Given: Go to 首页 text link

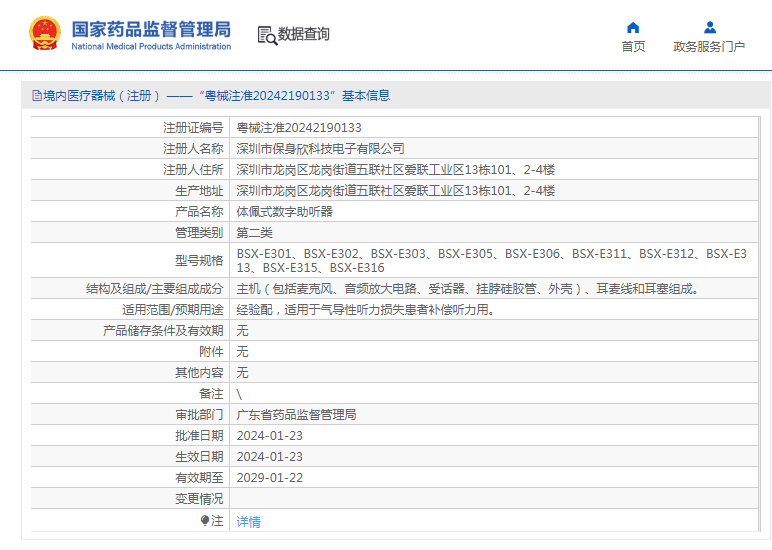Looking at the screenshot, I should (633, 47).
